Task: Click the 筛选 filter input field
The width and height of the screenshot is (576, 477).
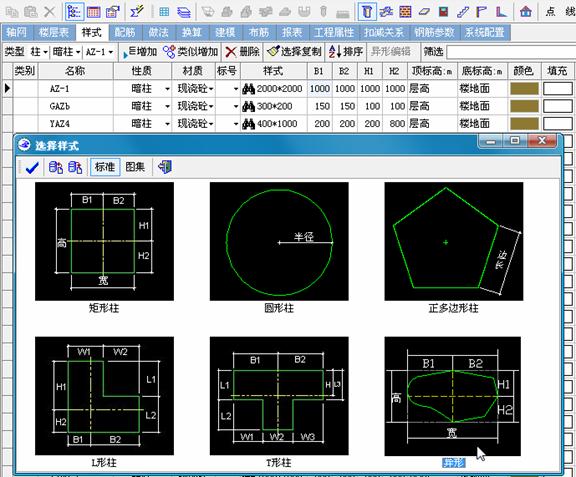Action: click(x=511, y=52)
